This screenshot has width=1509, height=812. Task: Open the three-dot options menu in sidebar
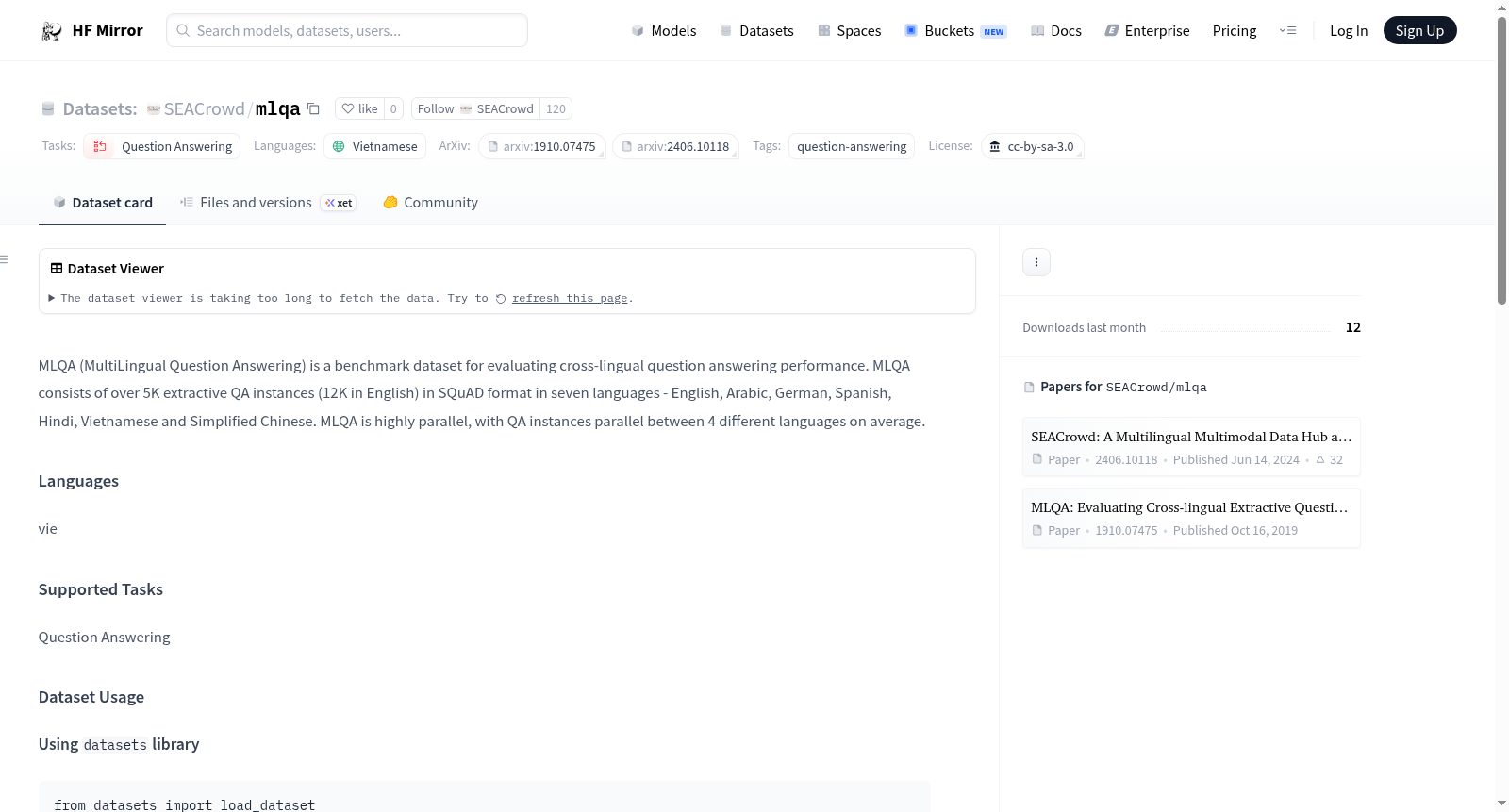tap(1036, 262)
